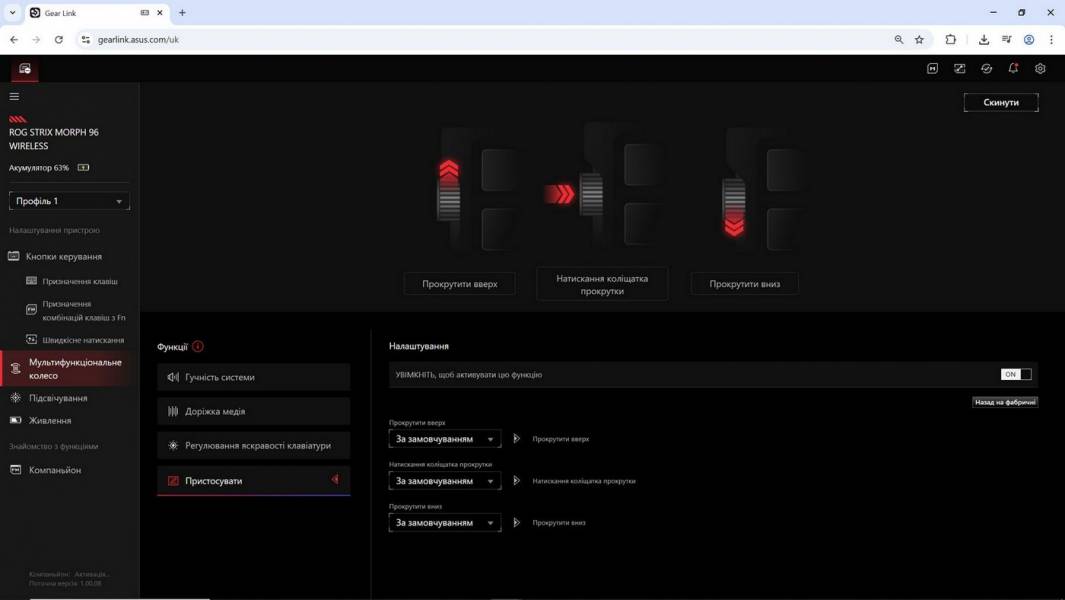Select the Доріжка медіа function
1065x600 pixels.
[253, 411]
